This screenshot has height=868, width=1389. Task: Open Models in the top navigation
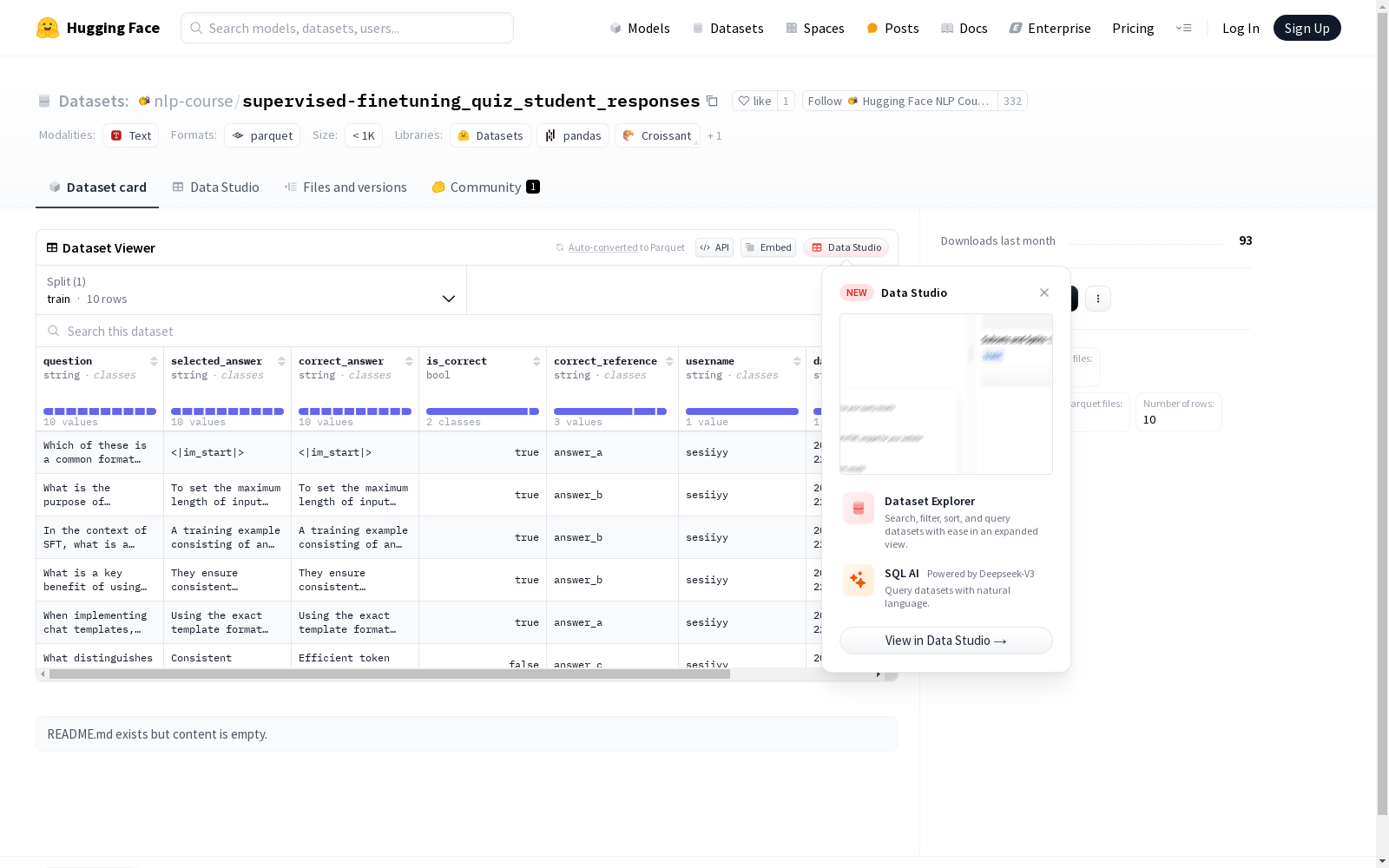(640, 28)
